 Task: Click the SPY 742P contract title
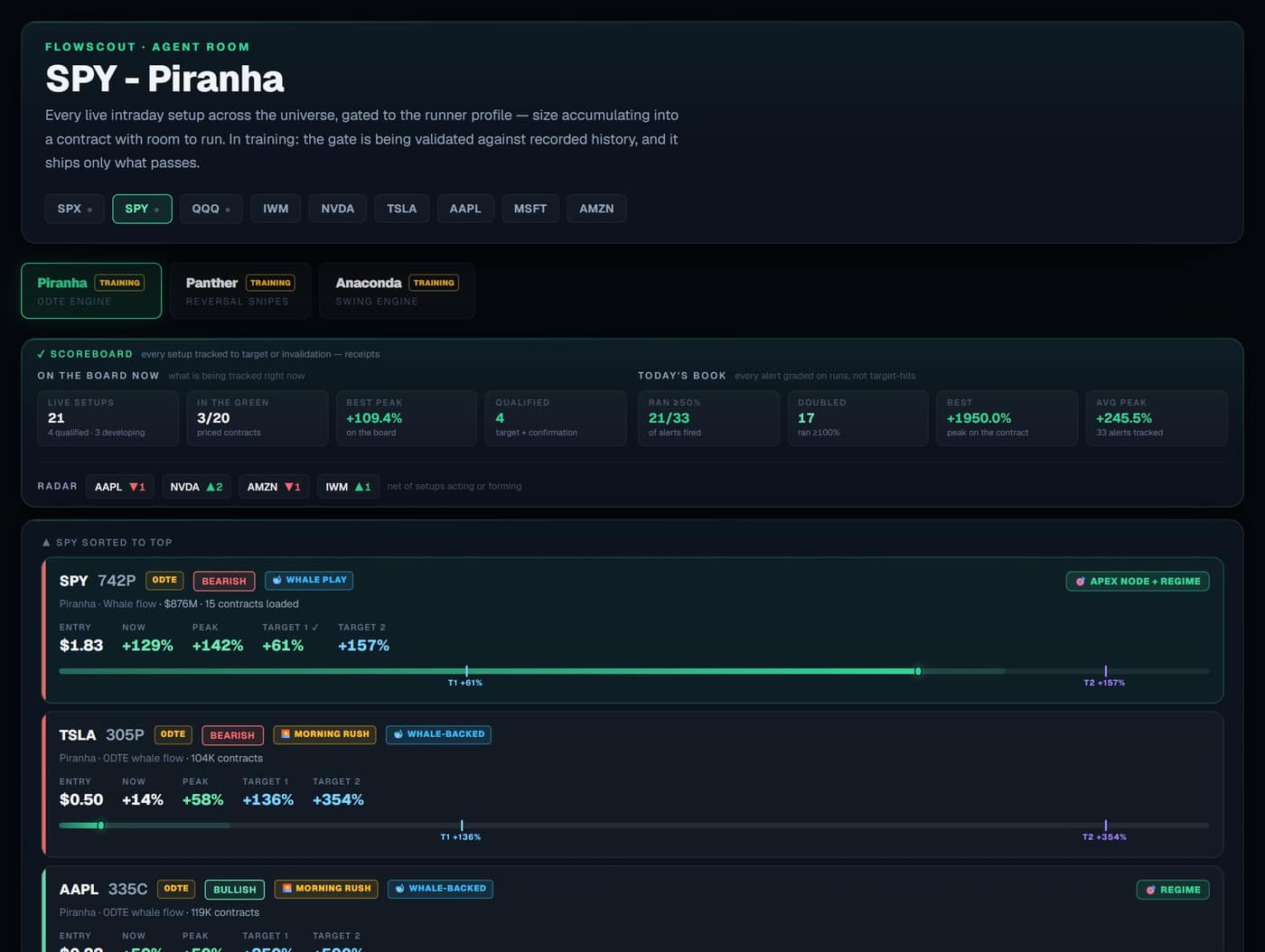98,581
